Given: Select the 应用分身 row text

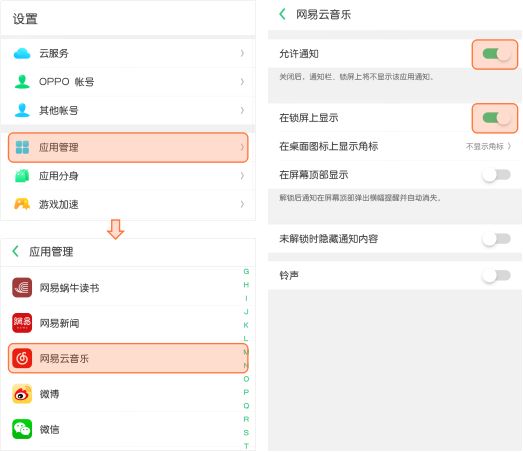Looking at the screenshot, I should (59, 176).
